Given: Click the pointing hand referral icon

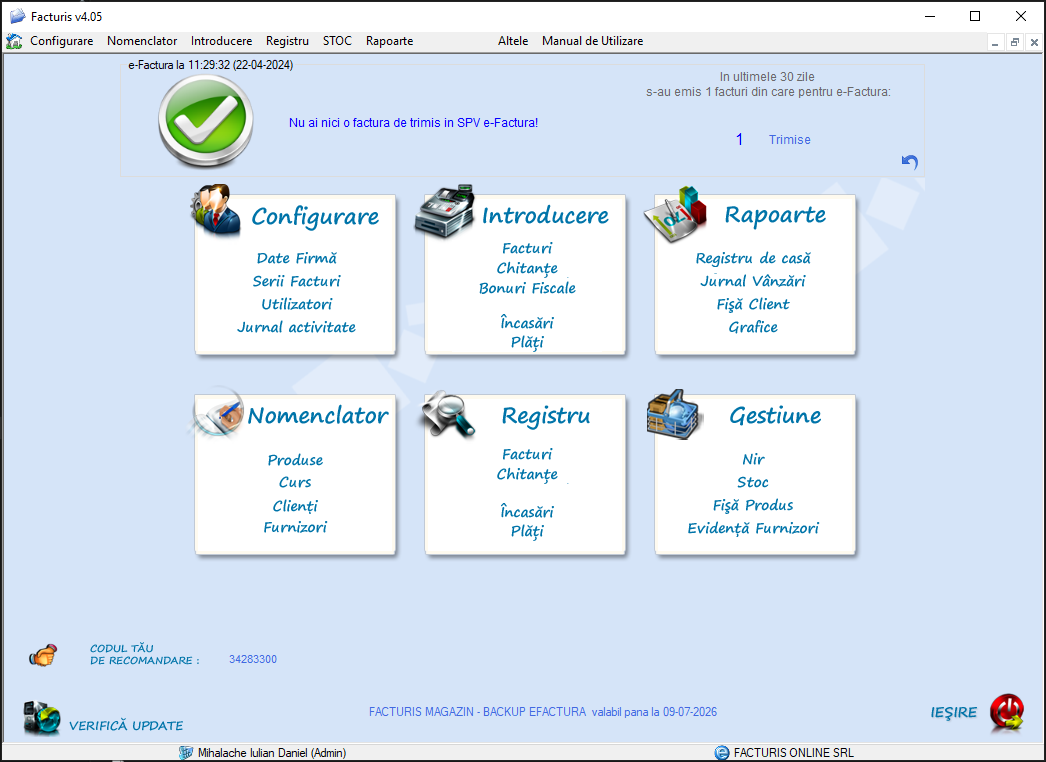Looking at the screenshot, I should click(43, 655).
